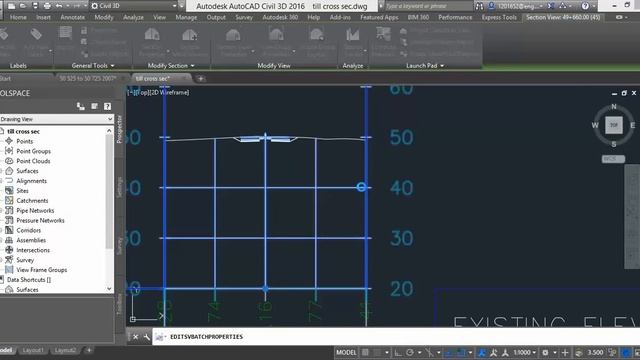Viewport: 640px width, 360px height.
Task: Click the circular grip on the section view grid
Action: 361,187
